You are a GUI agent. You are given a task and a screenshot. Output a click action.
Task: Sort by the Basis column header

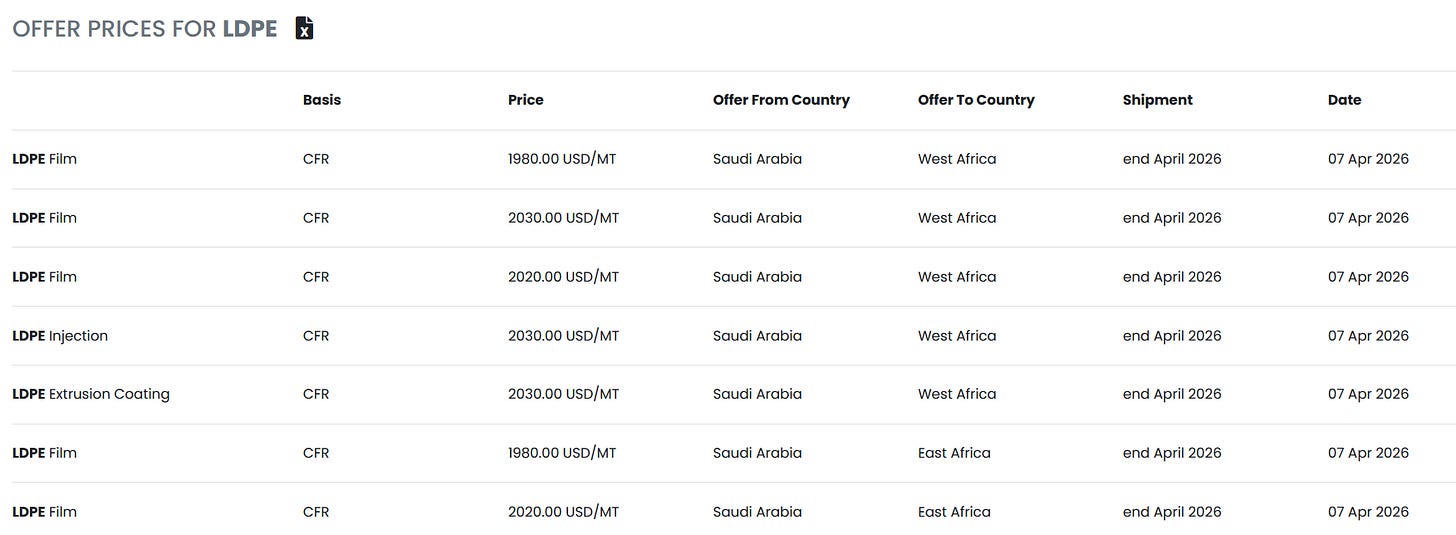(322, 100)
